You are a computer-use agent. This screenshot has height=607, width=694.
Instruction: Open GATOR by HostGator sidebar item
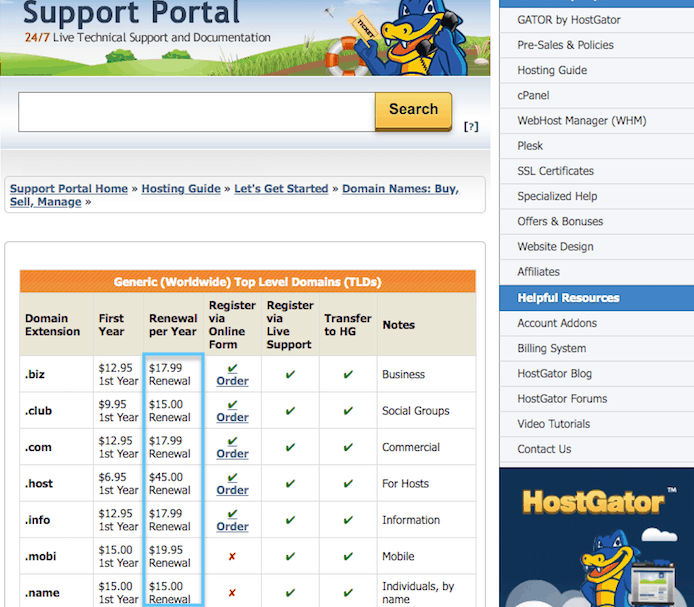(597, 20)
